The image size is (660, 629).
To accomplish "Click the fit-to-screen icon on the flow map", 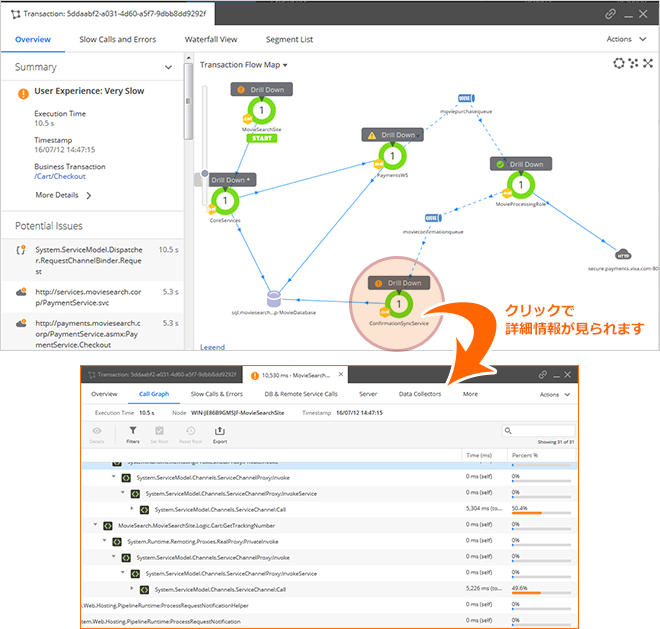I will click(x=647, y=64).
